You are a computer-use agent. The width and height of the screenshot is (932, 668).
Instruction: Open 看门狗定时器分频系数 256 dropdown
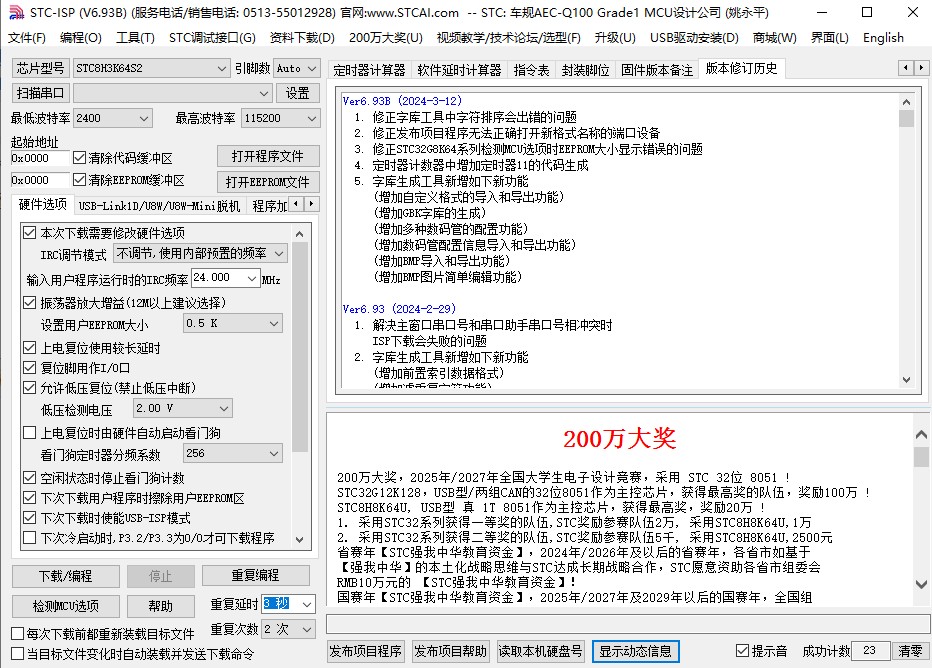click(232, 453)
